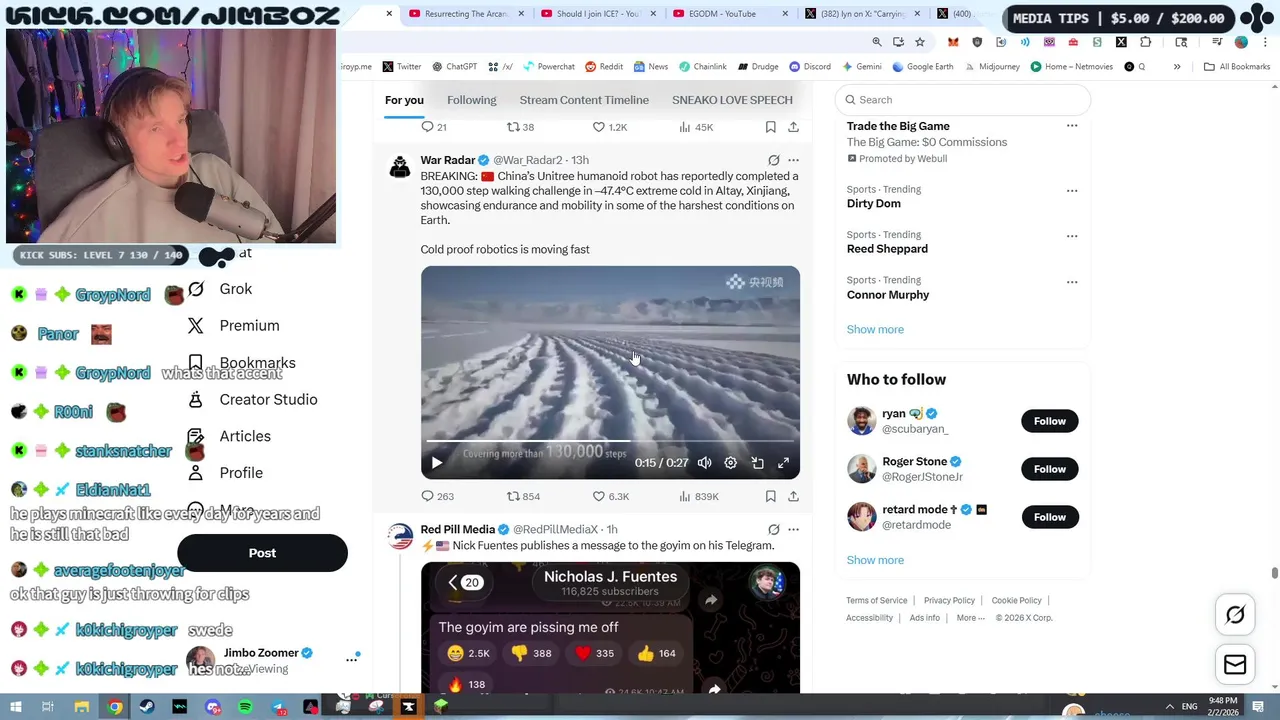Reply to War Radar post (263)
The width and height of the screenshot is (1280, 720).
437,496
